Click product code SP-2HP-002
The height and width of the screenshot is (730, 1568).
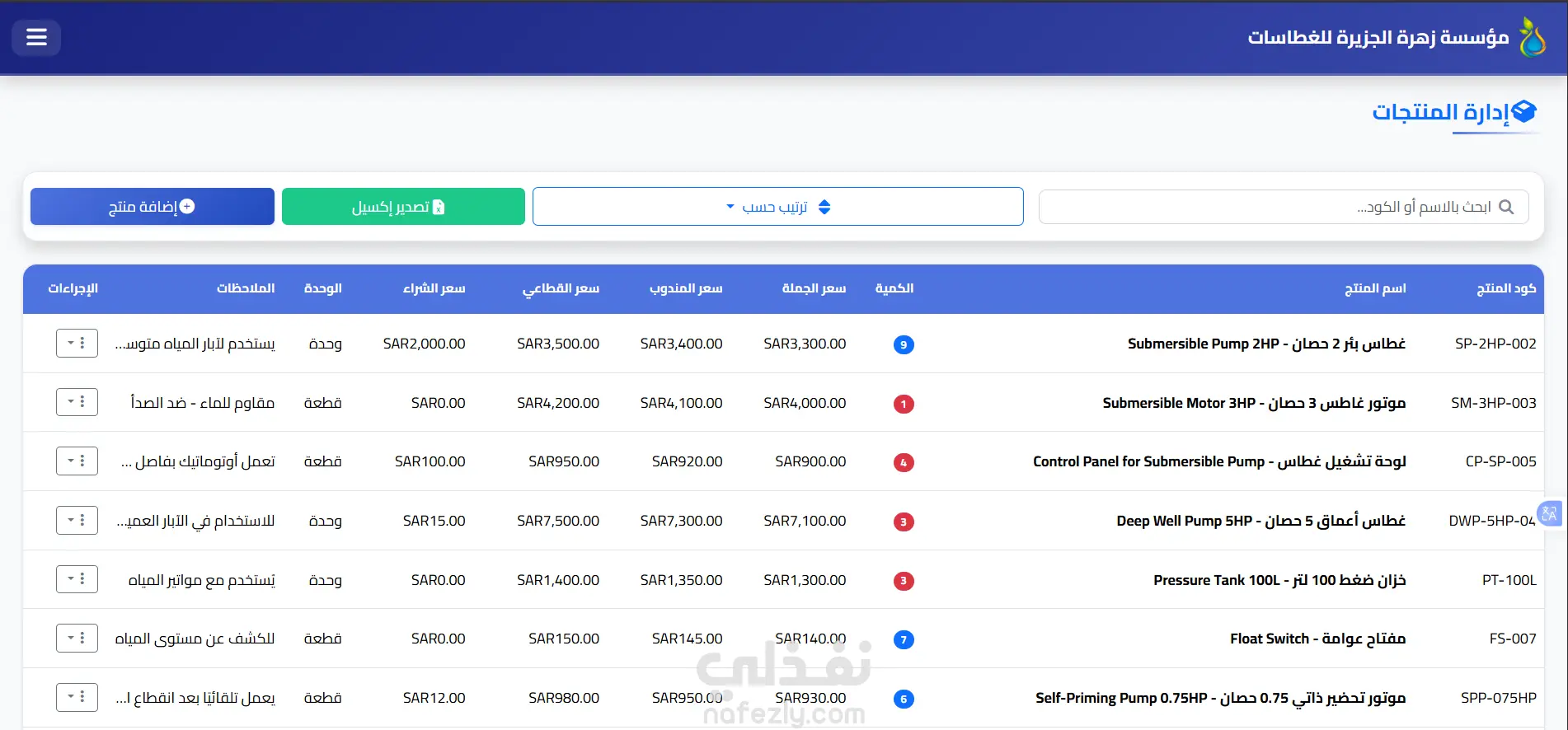point(1495,344)
